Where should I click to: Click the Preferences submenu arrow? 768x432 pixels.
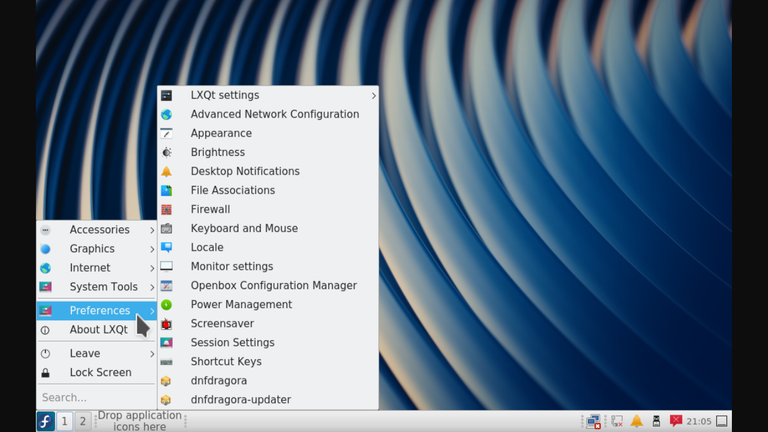(152, 311)
